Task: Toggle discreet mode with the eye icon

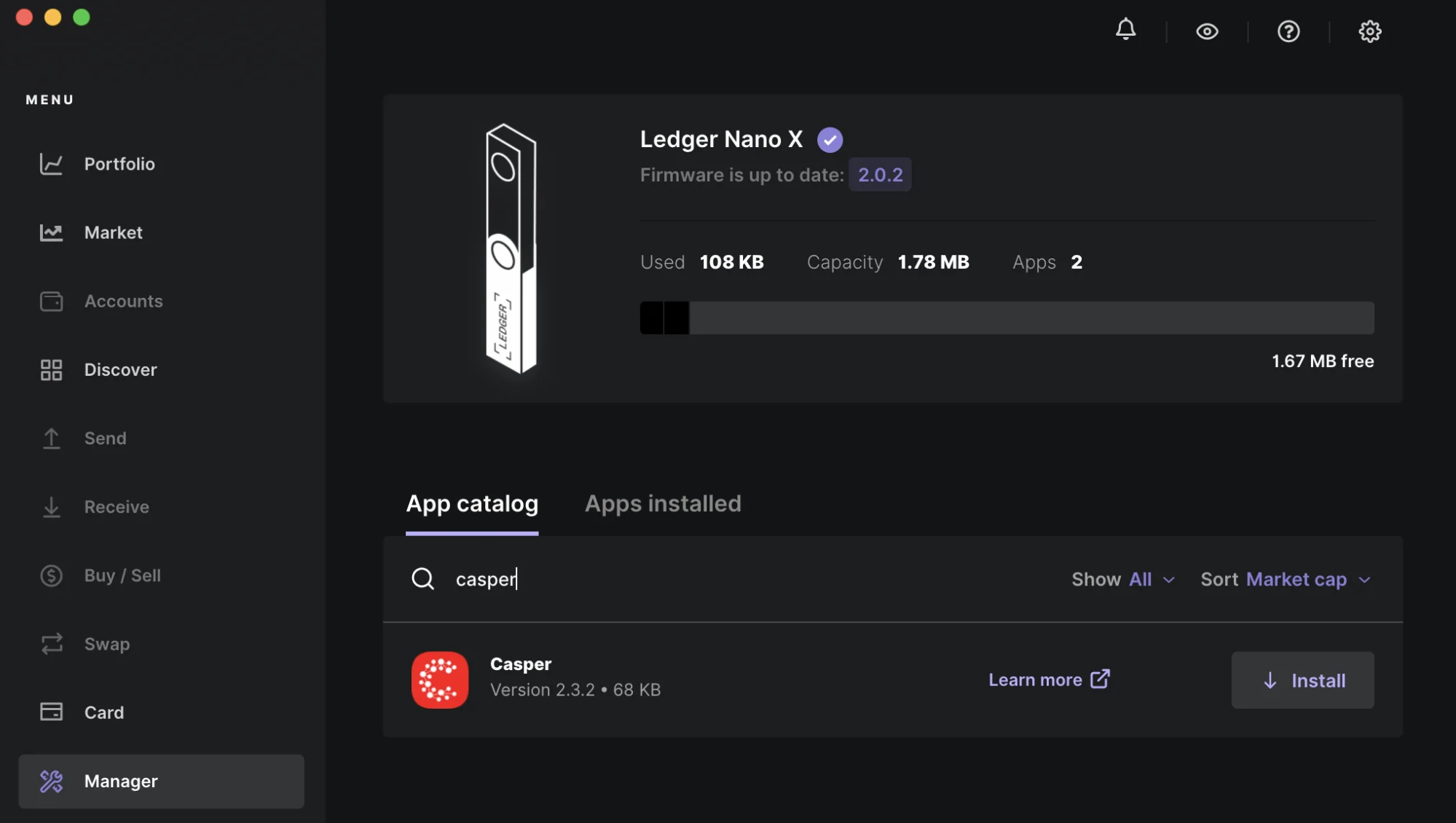Action: [1207, 31]
